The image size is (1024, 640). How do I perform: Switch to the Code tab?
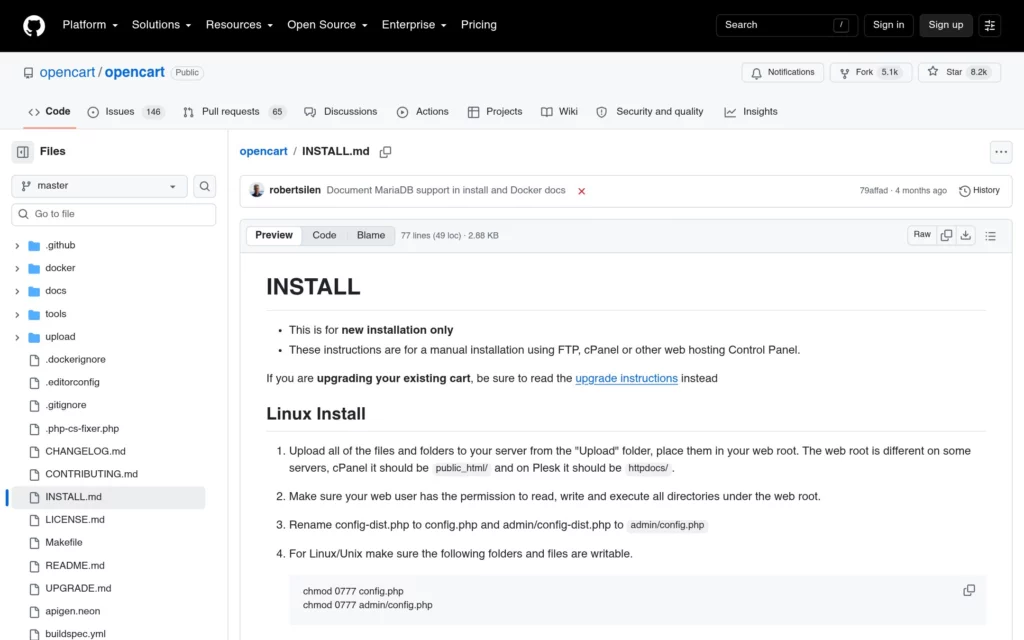(49, 112)
